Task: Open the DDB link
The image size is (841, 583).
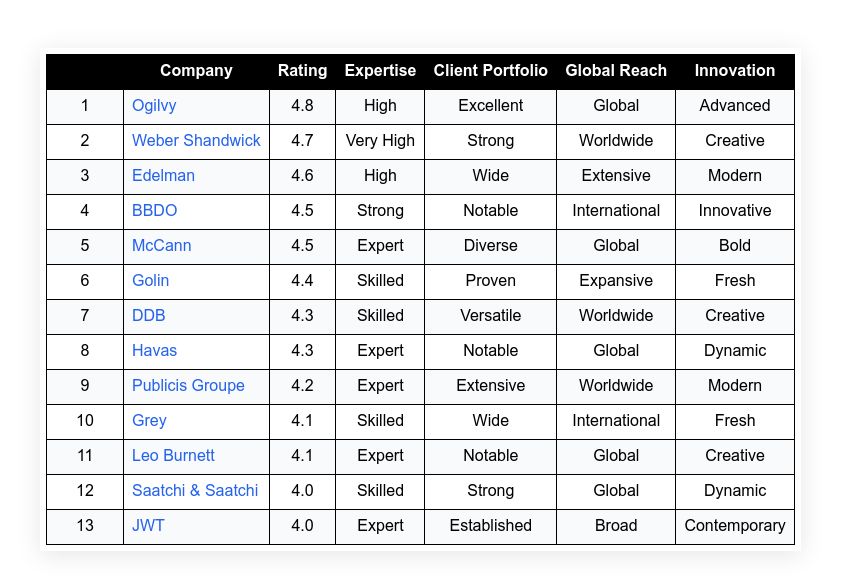Action: pyautogui.click(x=148, y=316)
